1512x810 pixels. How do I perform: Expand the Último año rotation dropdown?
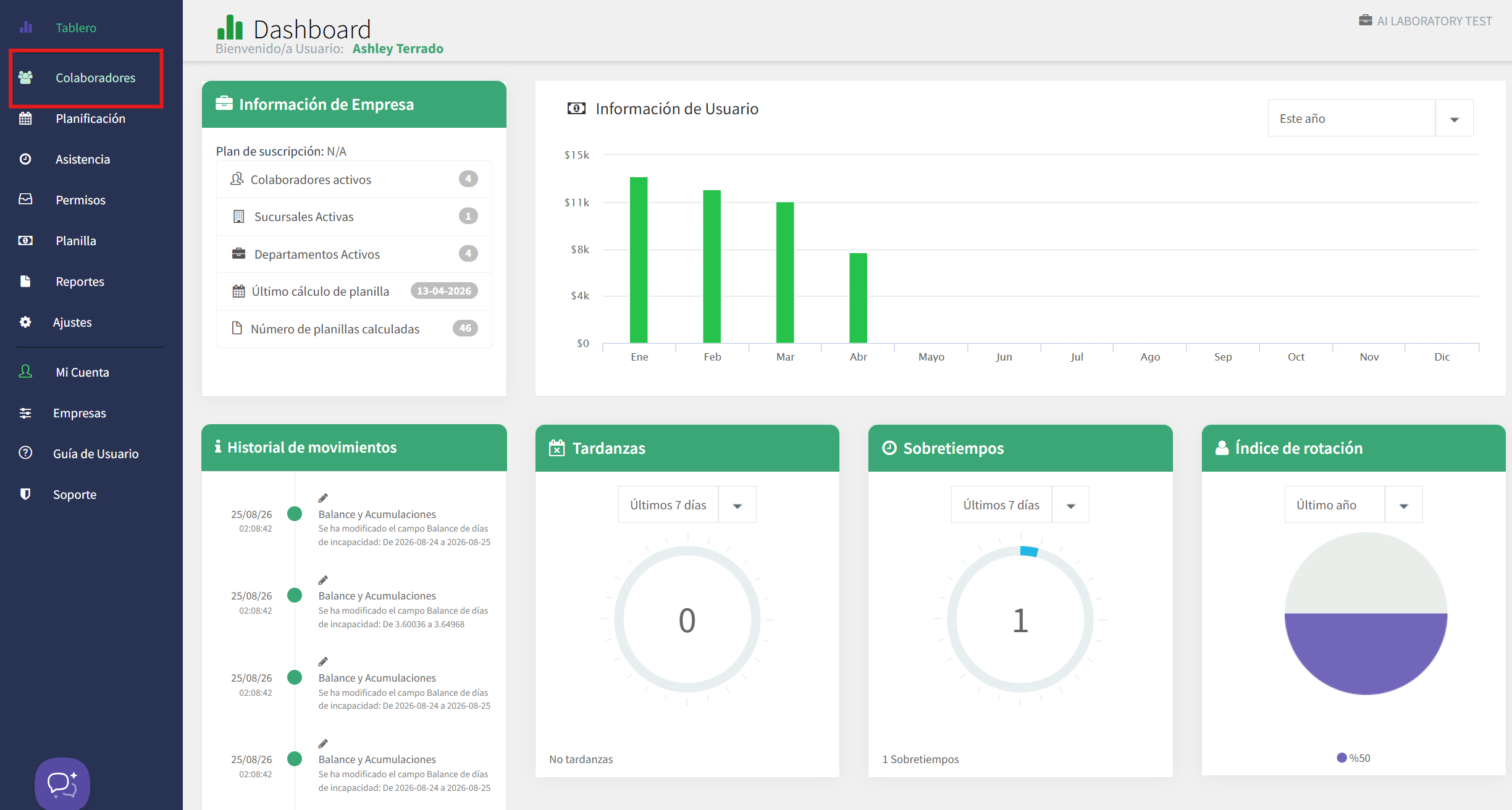pyautogui.click(x=1353, y=505)
